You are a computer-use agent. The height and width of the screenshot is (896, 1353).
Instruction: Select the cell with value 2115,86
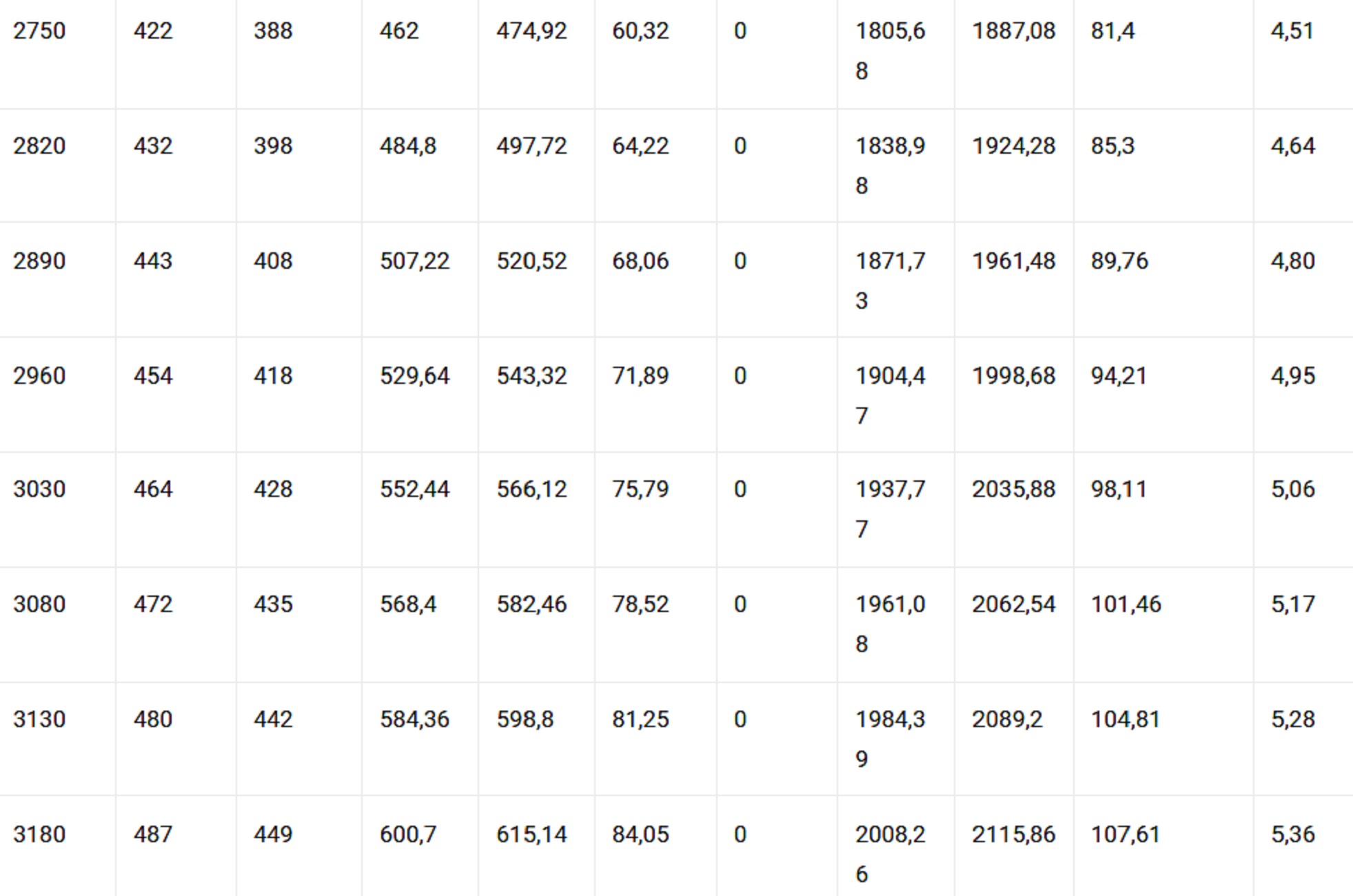coord(1013,835)
